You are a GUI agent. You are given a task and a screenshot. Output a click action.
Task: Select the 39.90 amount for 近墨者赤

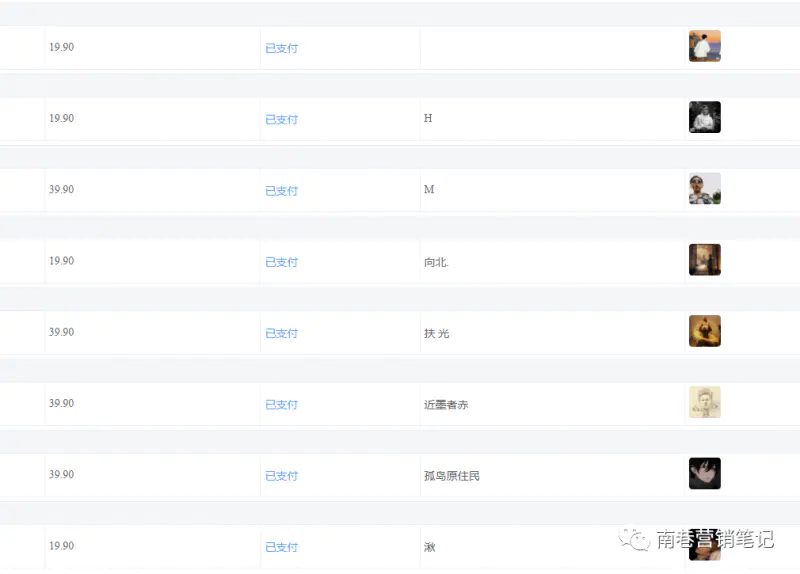click(x=61, y=403)
